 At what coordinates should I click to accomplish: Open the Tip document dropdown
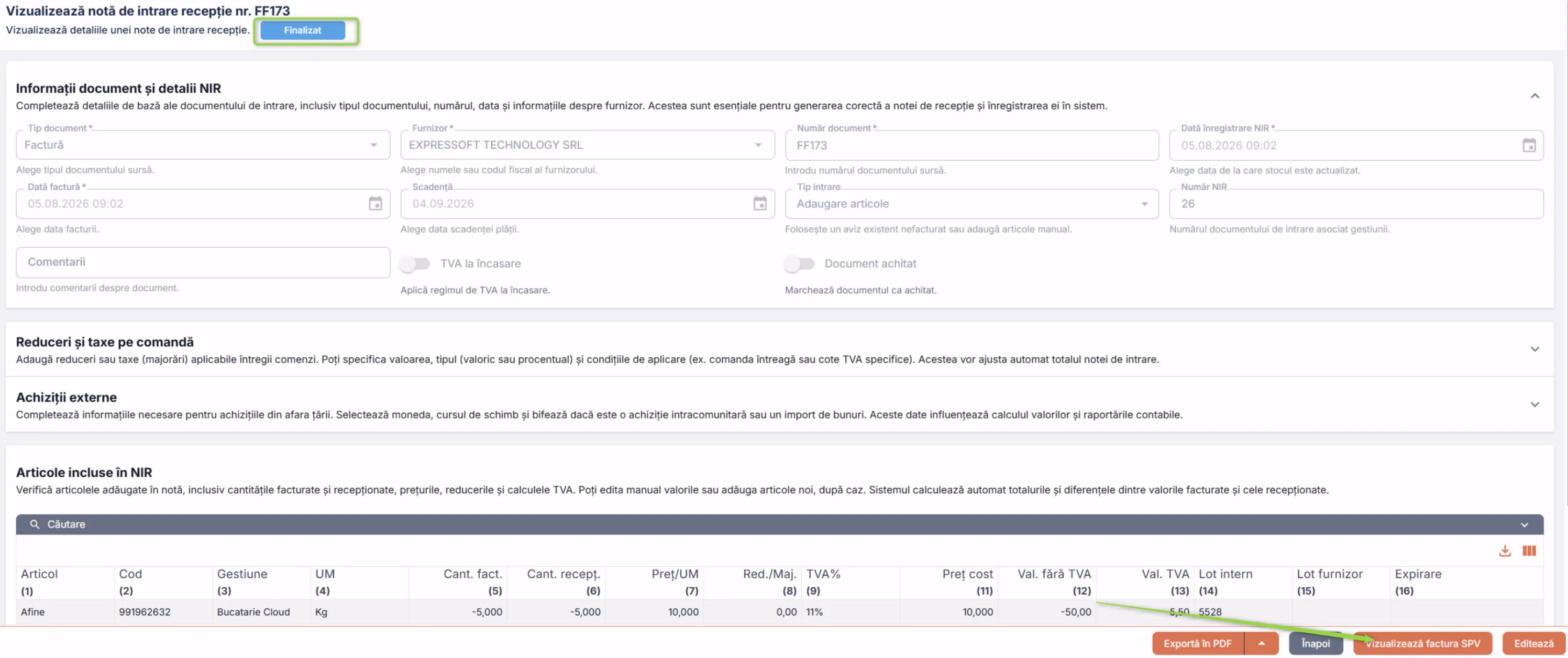click(203, 145)
